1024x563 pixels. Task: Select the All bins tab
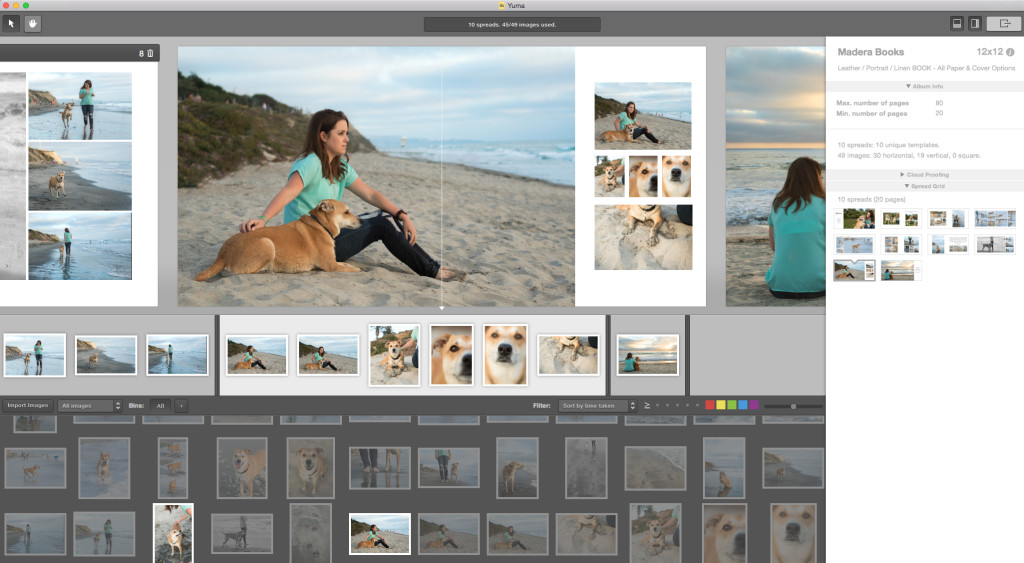click(x=160, y=406)
